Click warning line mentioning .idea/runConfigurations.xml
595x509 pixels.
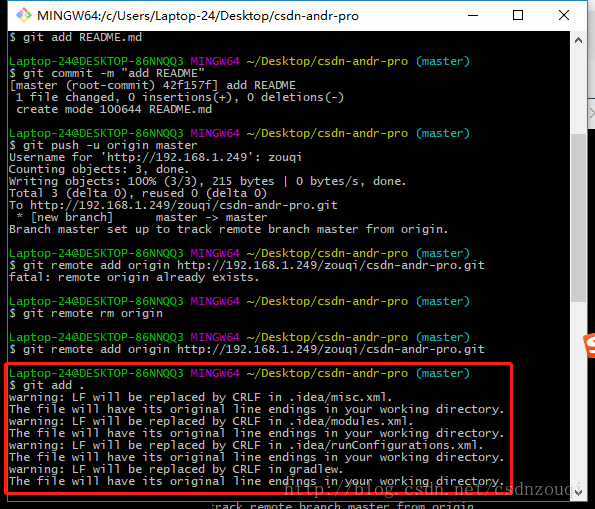coord(246,445)
